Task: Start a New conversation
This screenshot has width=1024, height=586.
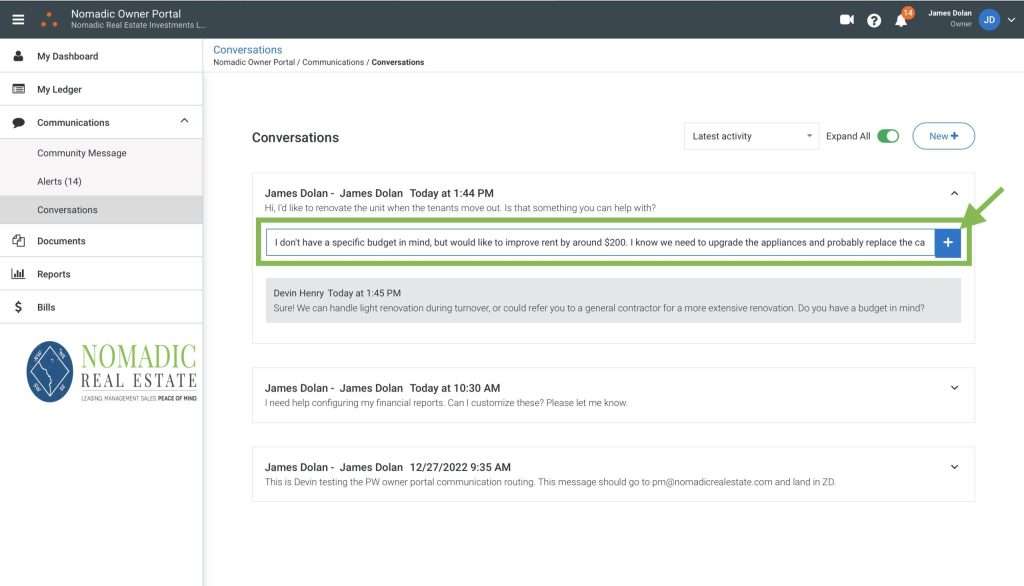Action: point(943,136)
